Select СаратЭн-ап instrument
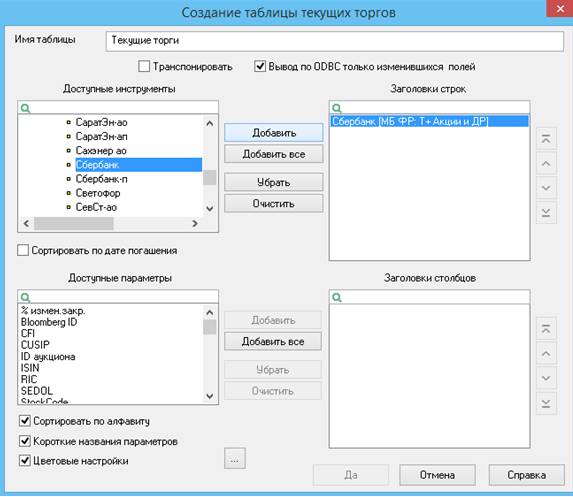 pyautogui.click(x=101, y=136)
